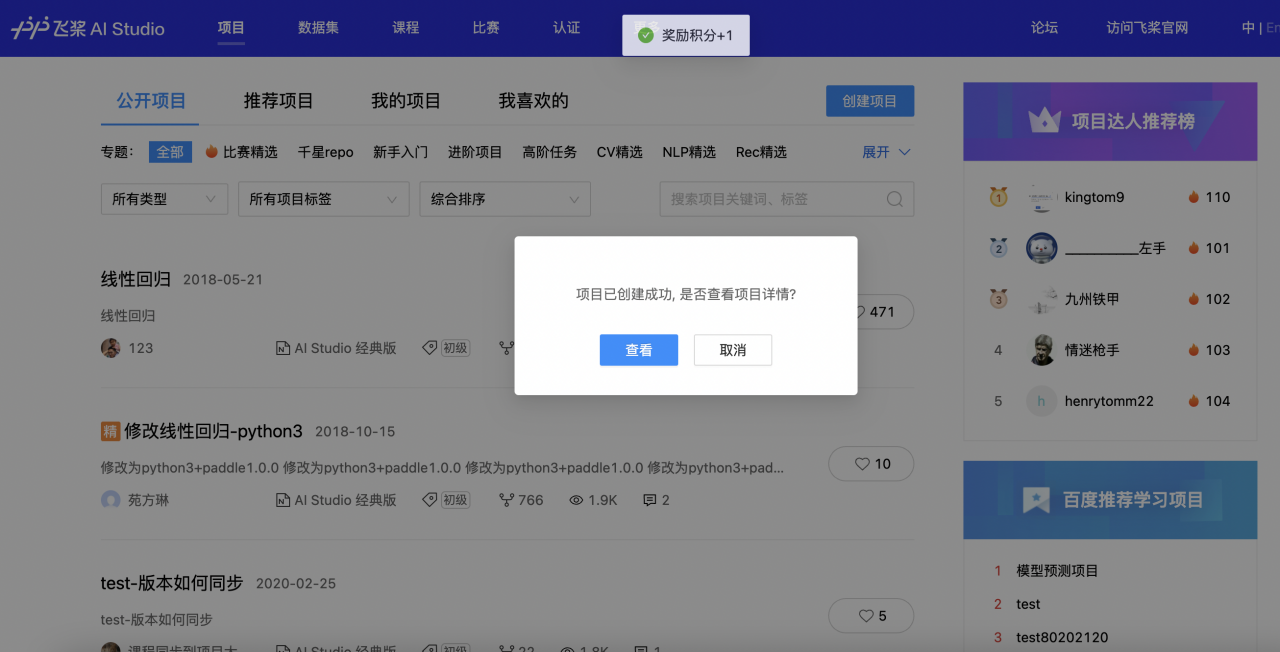Switch to the 公开项目 tab
Viewport: 1280px width, 652px height.
151,101
